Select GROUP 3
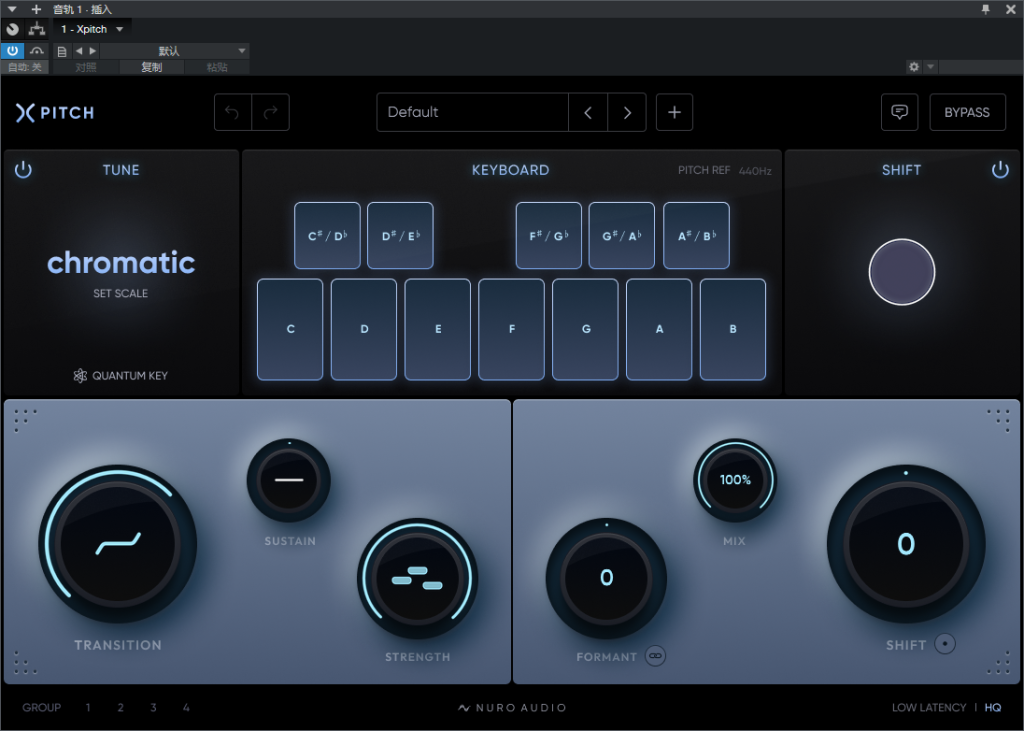The image size is (1024, 731). 153,707
